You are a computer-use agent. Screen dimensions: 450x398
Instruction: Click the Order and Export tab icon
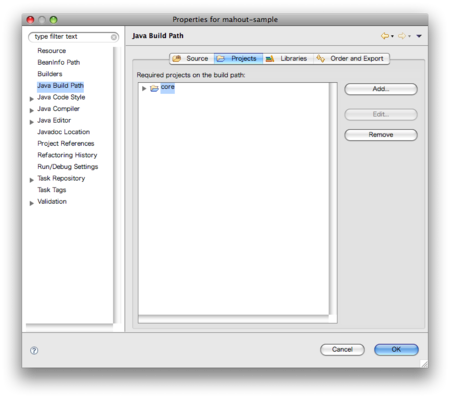tap(321, 59)
